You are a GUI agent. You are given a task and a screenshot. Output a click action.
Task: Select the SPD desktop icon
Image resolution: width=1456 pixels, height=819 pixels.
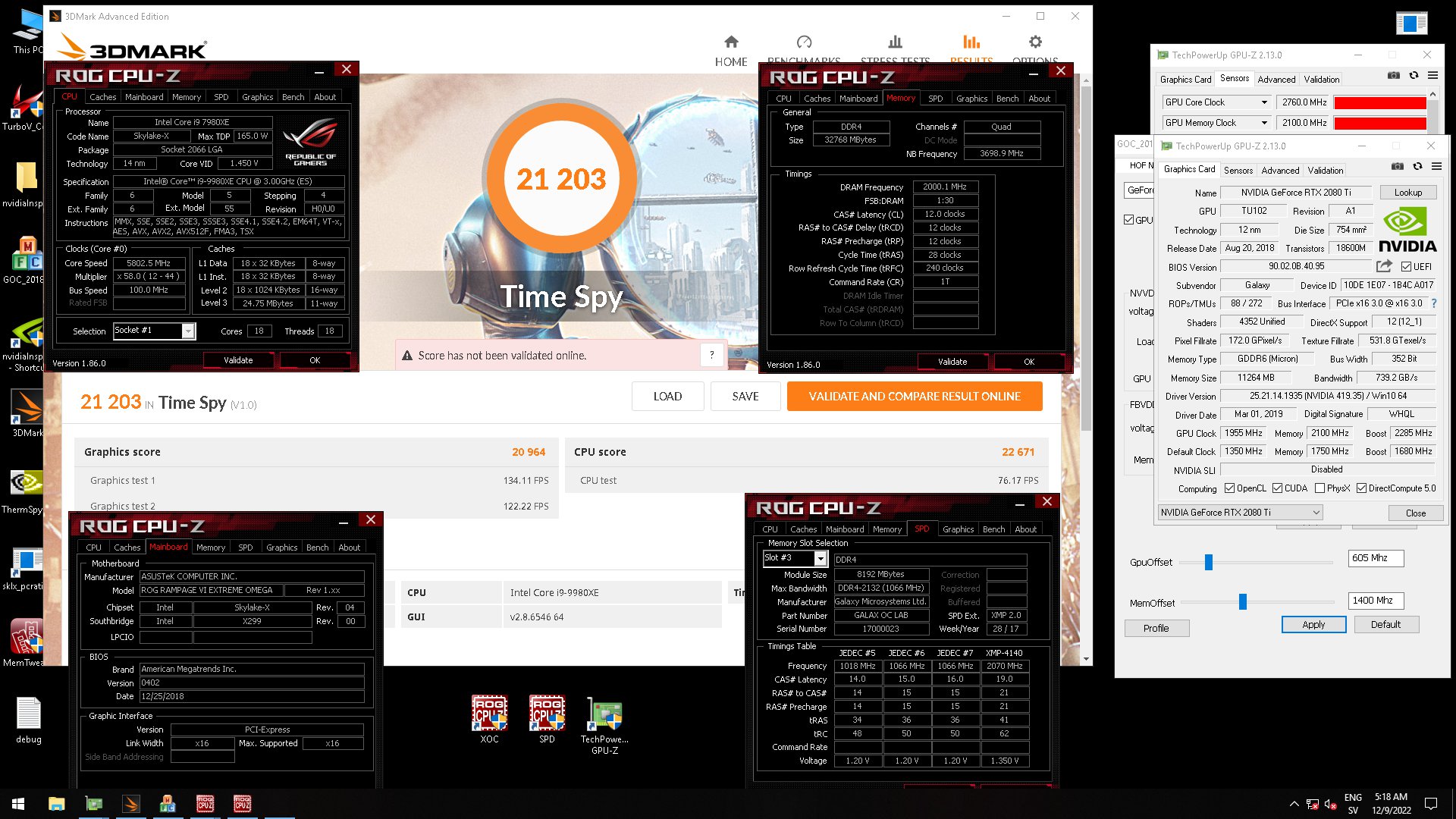click(x=547, y=718)
